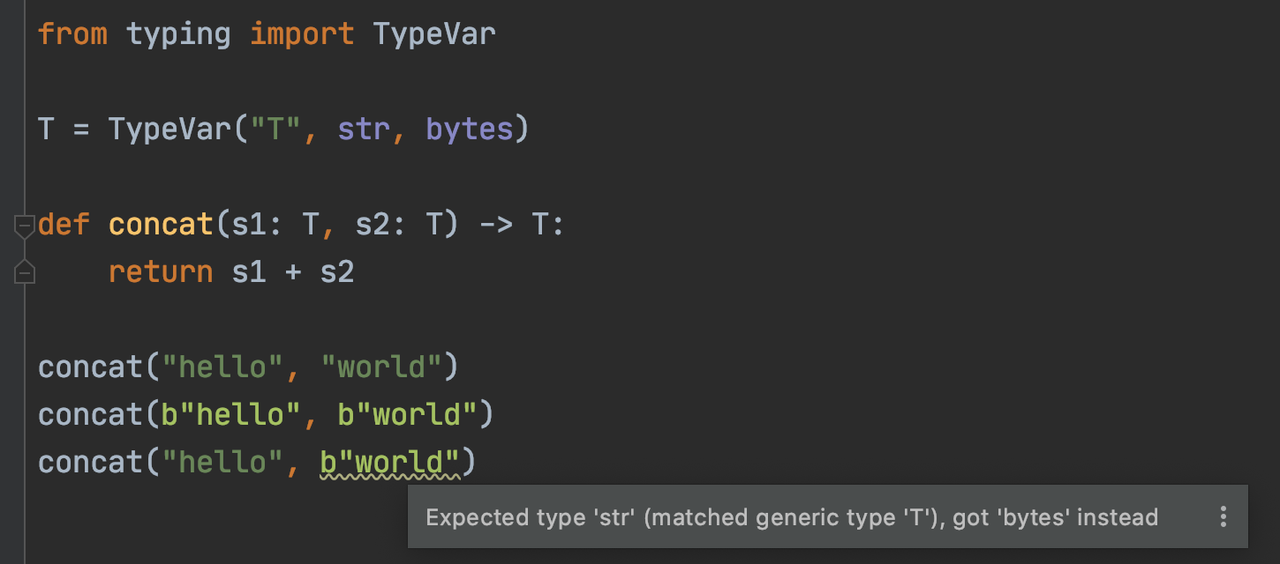Click the 'typing' module name in the import
Screen dimensions: 1280x564
[x=178, y=35]
